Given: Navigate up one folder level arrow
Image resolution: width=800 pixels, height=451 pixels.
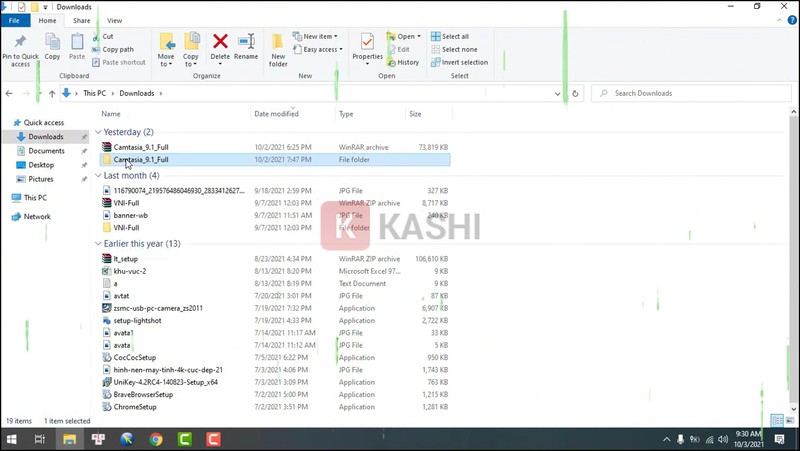Looking at the screenshot, I should [x=52, y=93].
